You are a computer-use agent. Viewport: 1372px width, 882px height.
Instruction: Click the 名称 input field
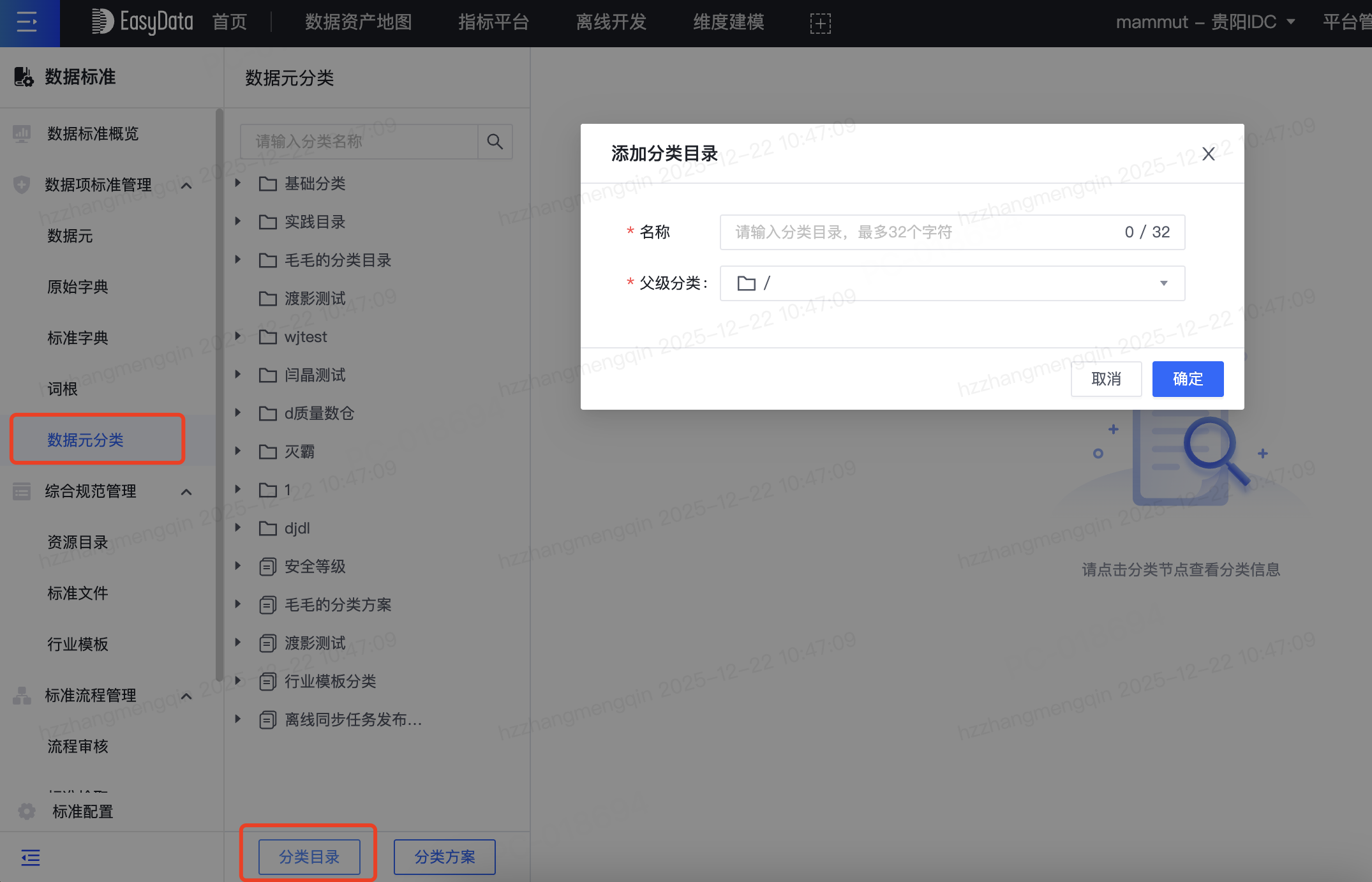click(x=952, y=232)
